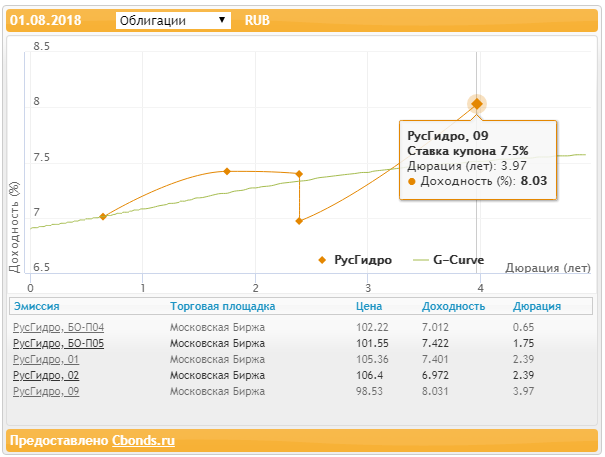Open the РусГидро, 01 bond link

coord(45,359)
